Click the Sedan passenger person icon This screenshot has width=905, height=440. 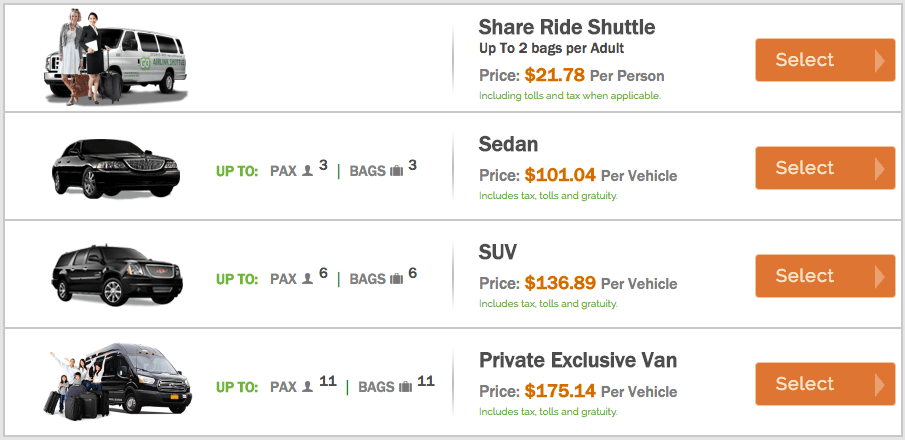pyautogui.click(x=308, y=171)
